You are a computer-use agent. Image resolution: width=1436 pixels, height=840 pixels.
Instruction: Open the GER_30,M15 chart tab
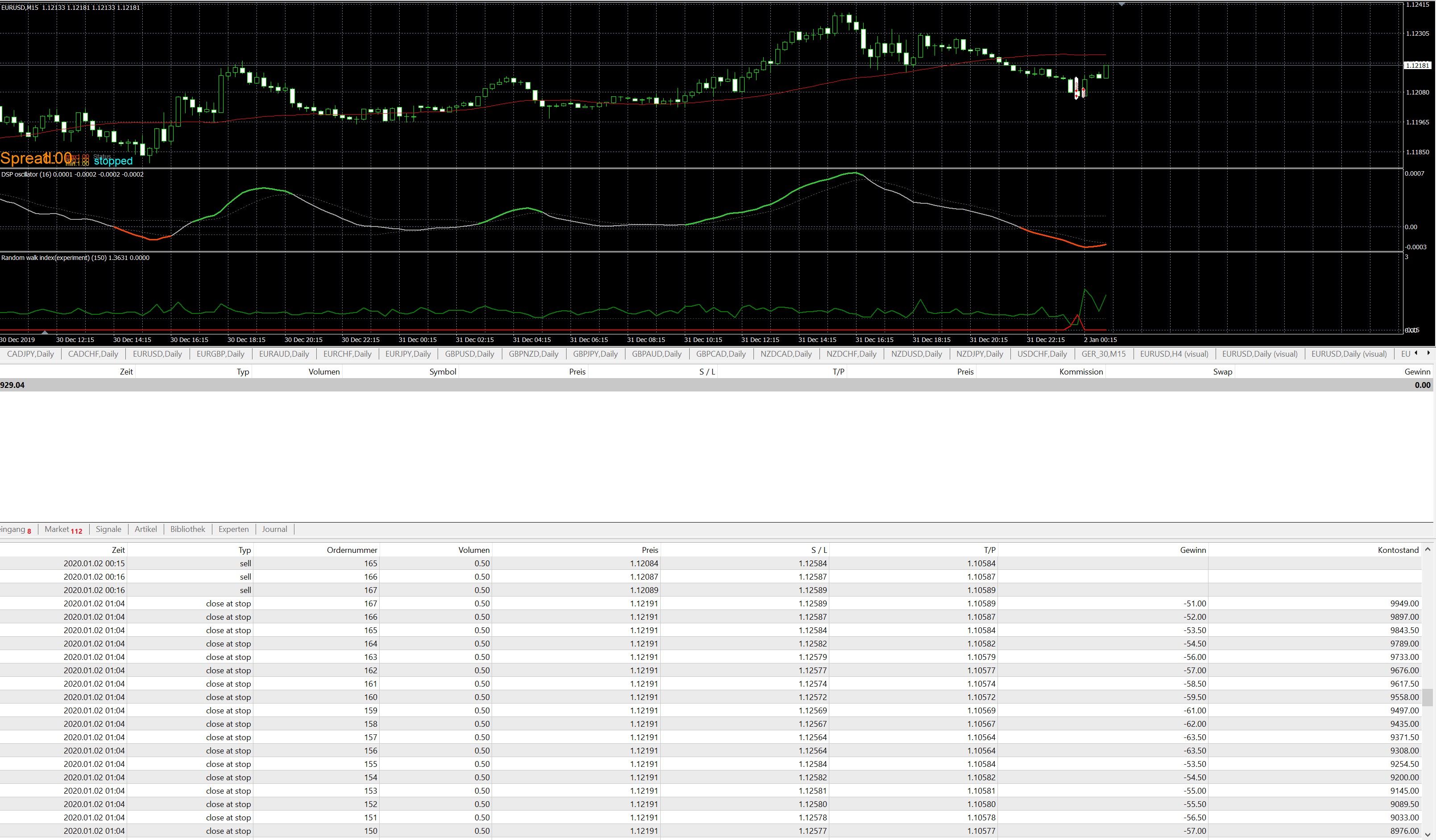pyautogui.click(x=1104, y=354)
